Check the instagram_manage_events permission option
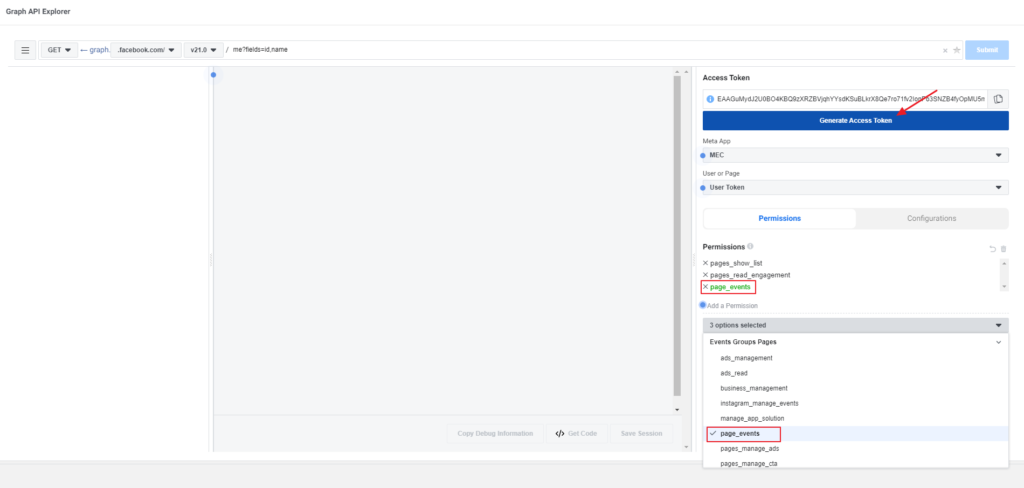 (x=856, y=403)
